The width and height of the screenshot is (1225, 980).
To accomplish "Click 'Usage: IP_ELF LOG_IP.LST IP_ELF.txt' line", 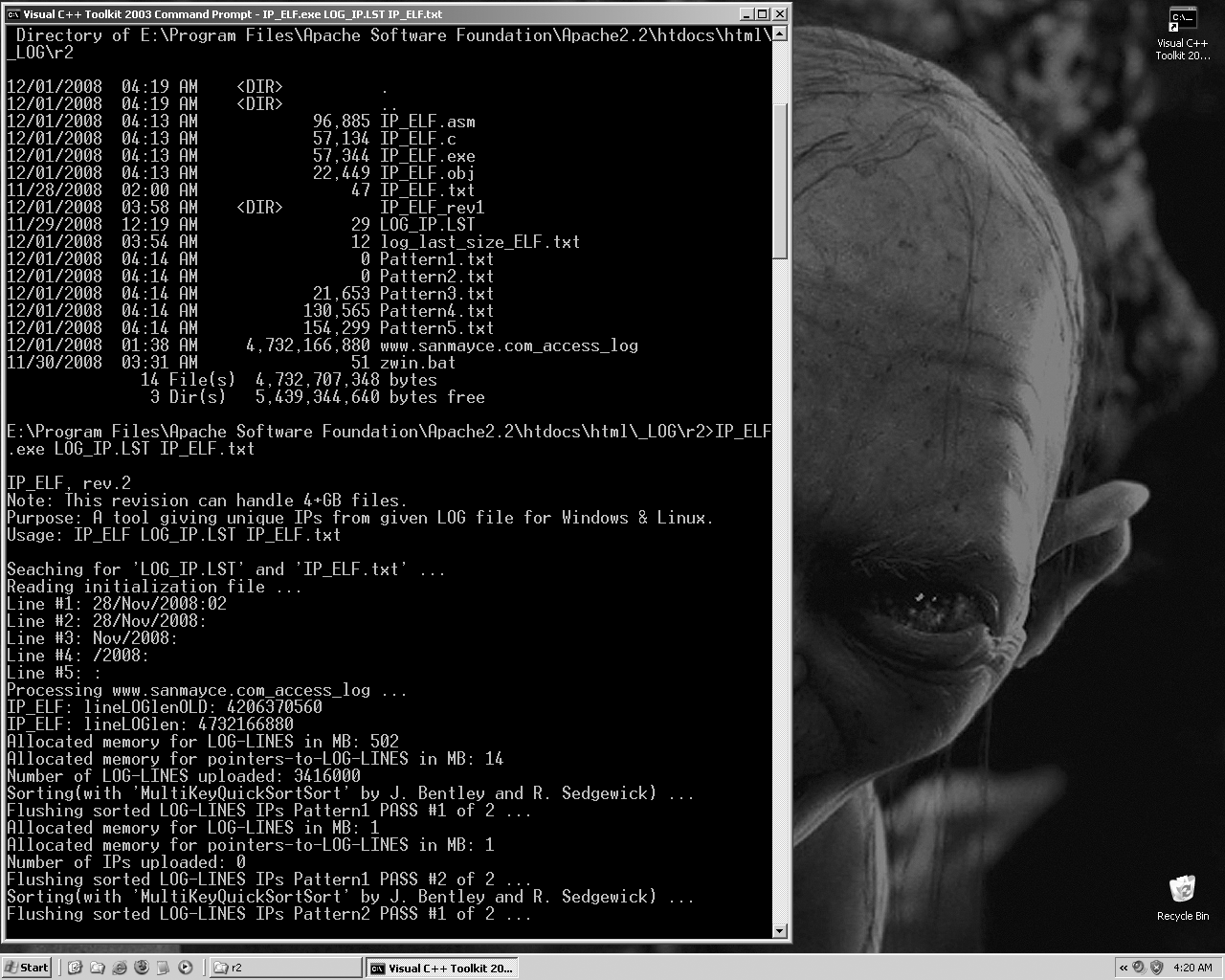I will click(x=174, y=535).
